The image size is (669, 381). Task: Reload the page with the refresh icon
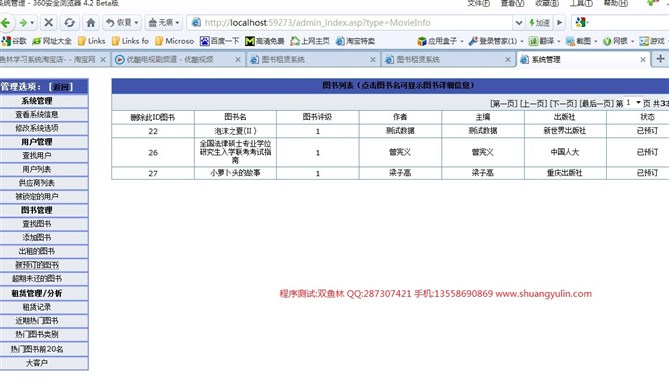[x=69, y=23]
